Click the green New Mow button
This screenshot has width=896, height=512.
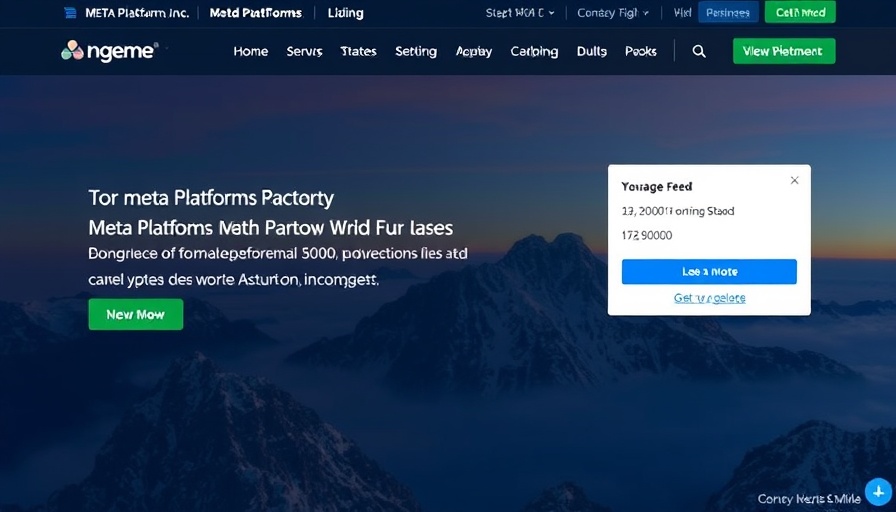(x=135, y=314)
